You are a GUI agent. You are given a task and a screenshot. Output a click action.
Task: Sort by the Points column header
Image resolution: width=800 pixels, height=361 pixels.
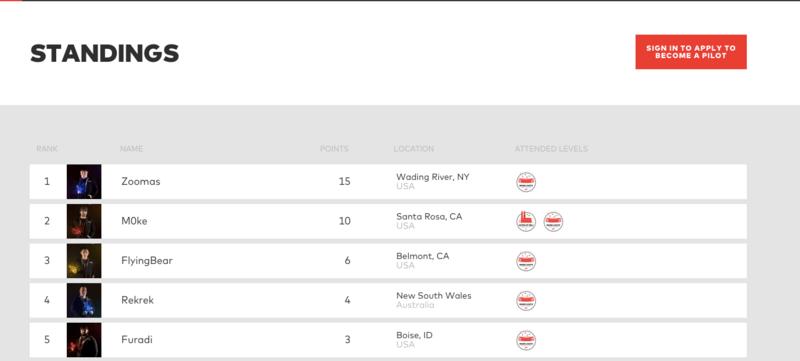point(334,149)
